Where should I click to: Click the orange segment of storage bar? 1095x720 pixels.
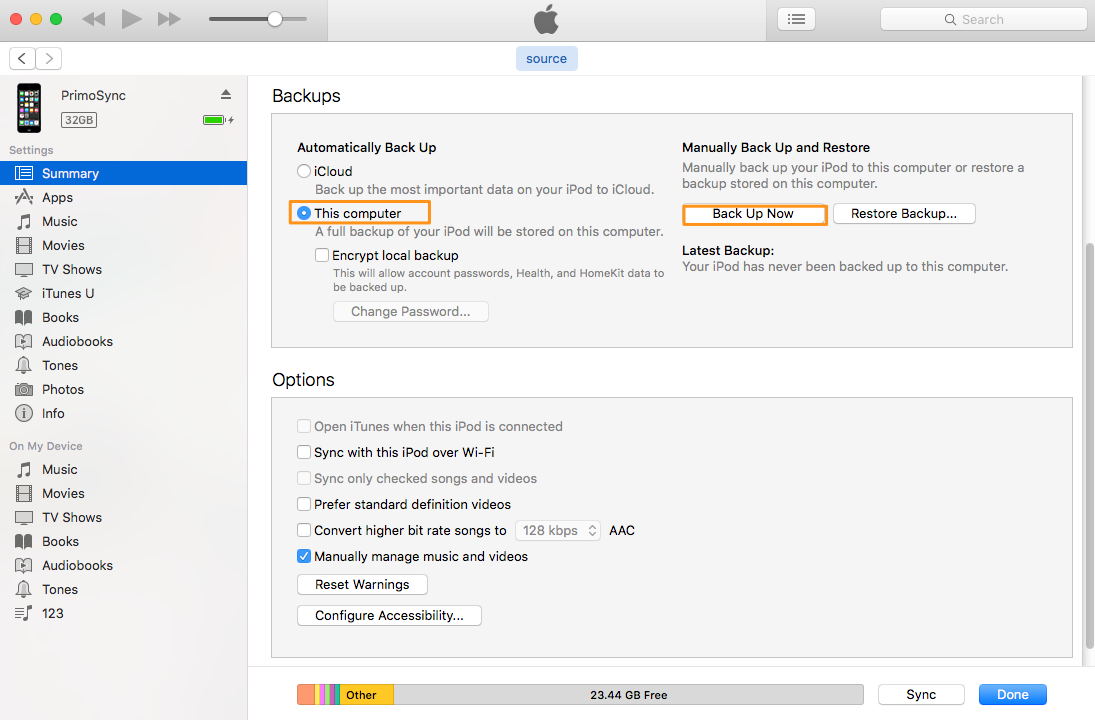click(x=306, y=694)
